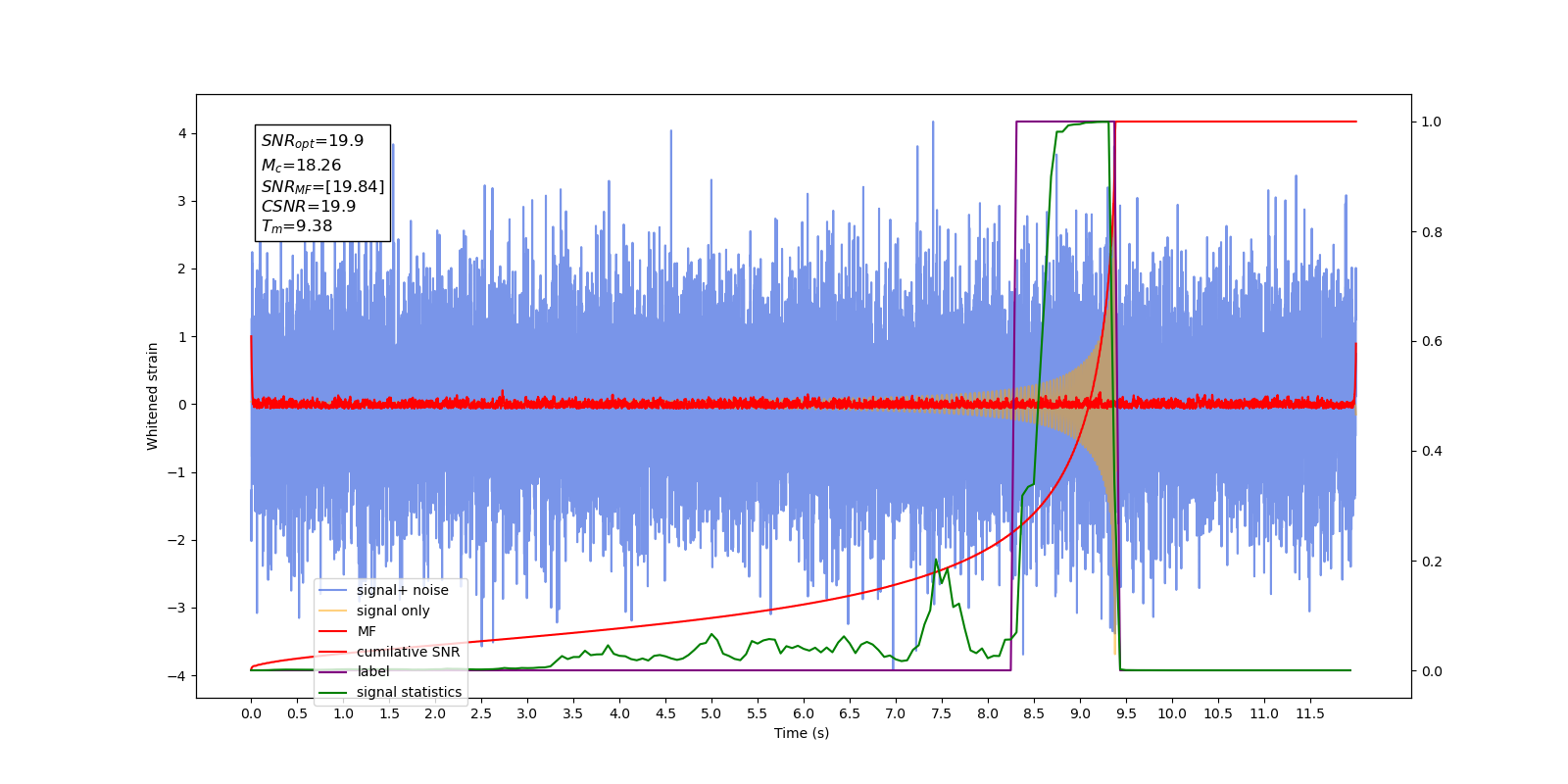
Task: Click the 6.5 tick on the time axis
Action: pyautogui.click(x=850, y=713)
